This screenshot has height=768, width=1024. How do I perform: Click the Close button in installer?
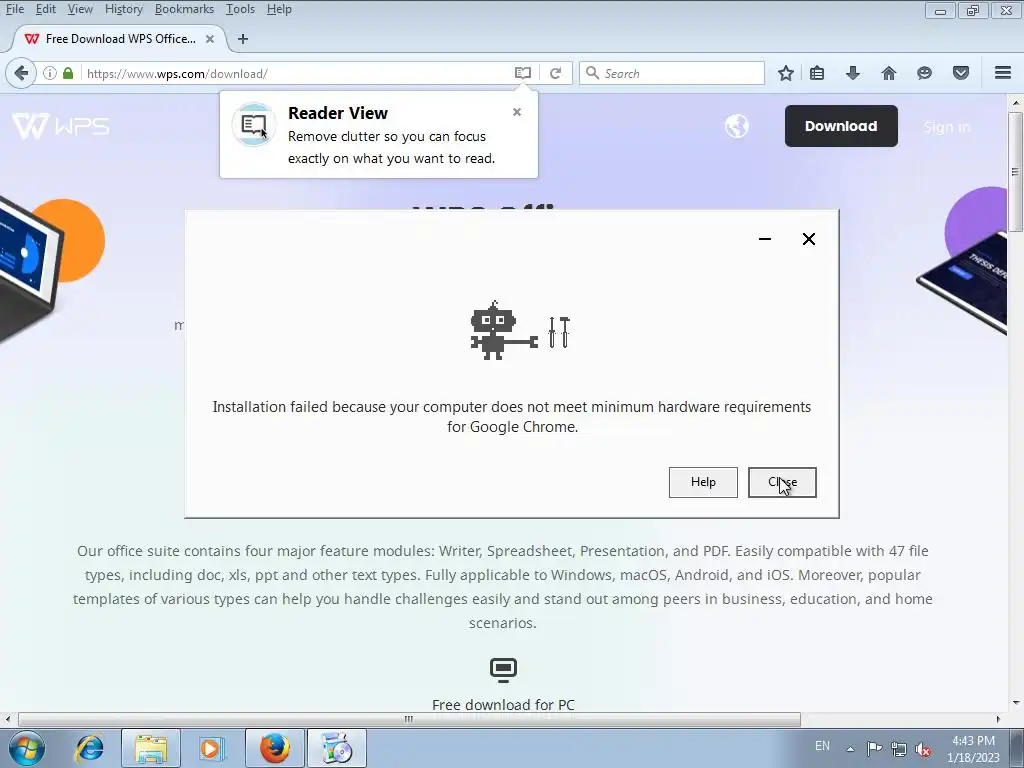(x=782, y=482)
